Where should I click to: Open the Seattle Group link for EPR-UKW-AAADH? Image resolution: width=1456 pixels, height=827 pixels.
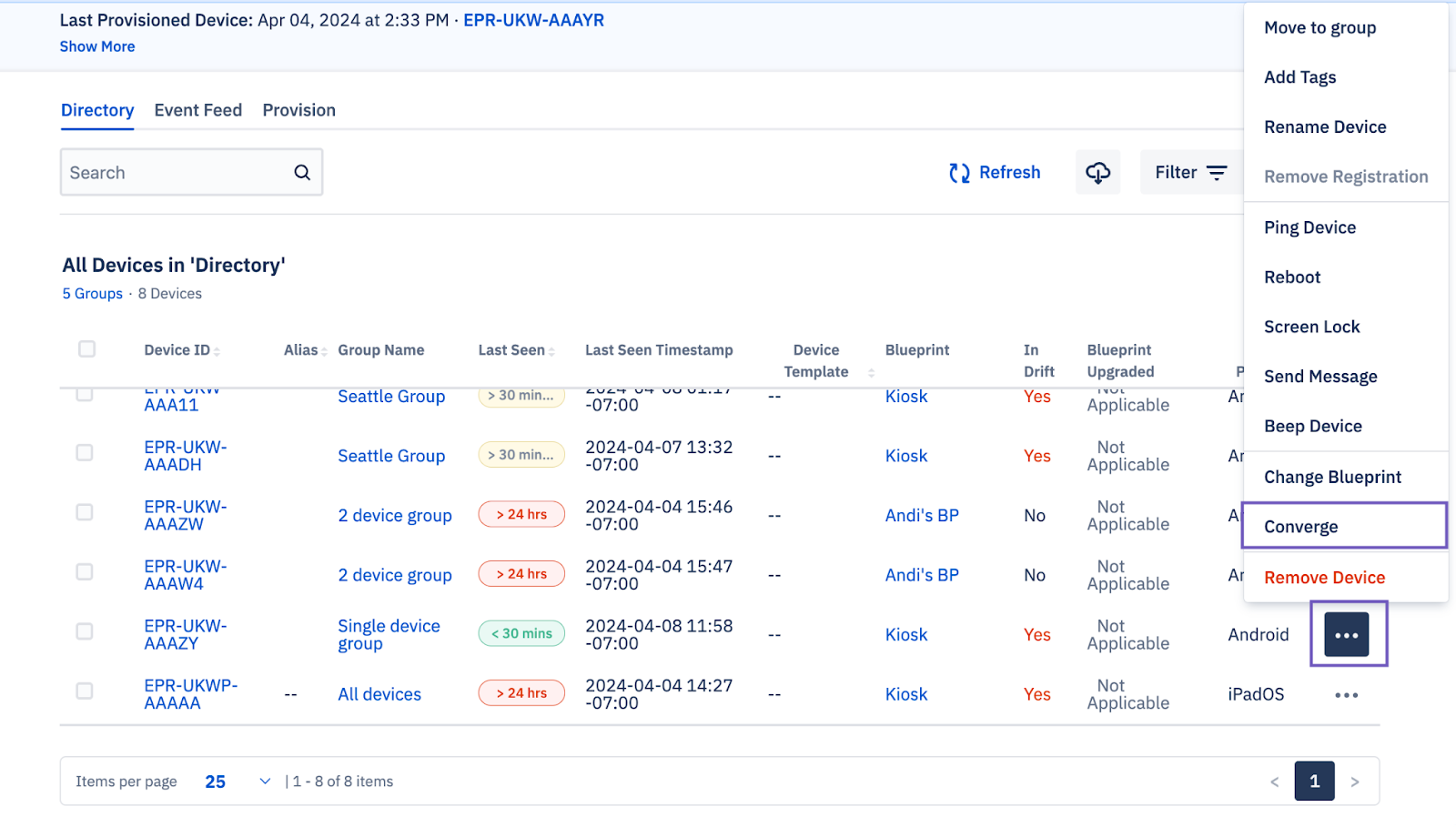point(391,456)
